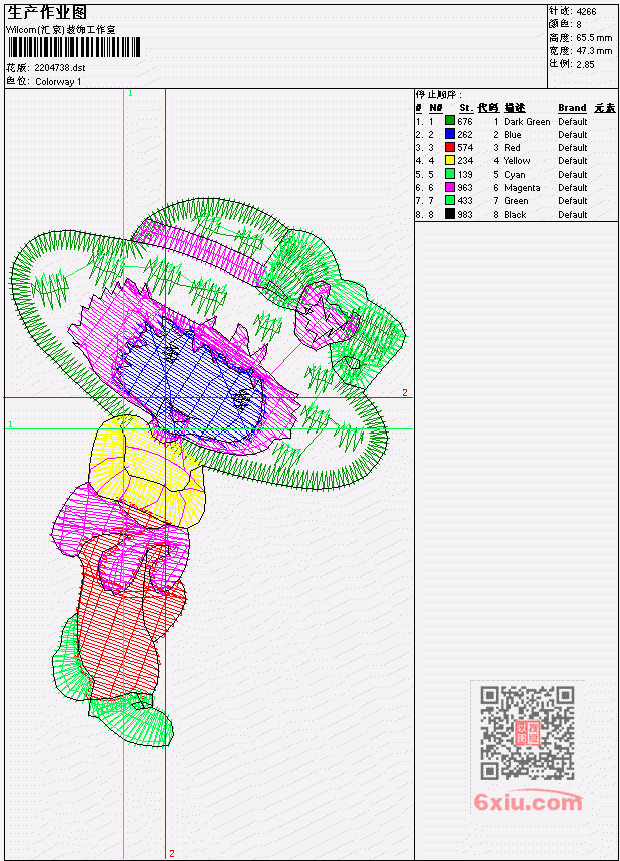The image size is (620, 861).
Task: Click the scale value 2.85
Action: [x=585, y=64]
